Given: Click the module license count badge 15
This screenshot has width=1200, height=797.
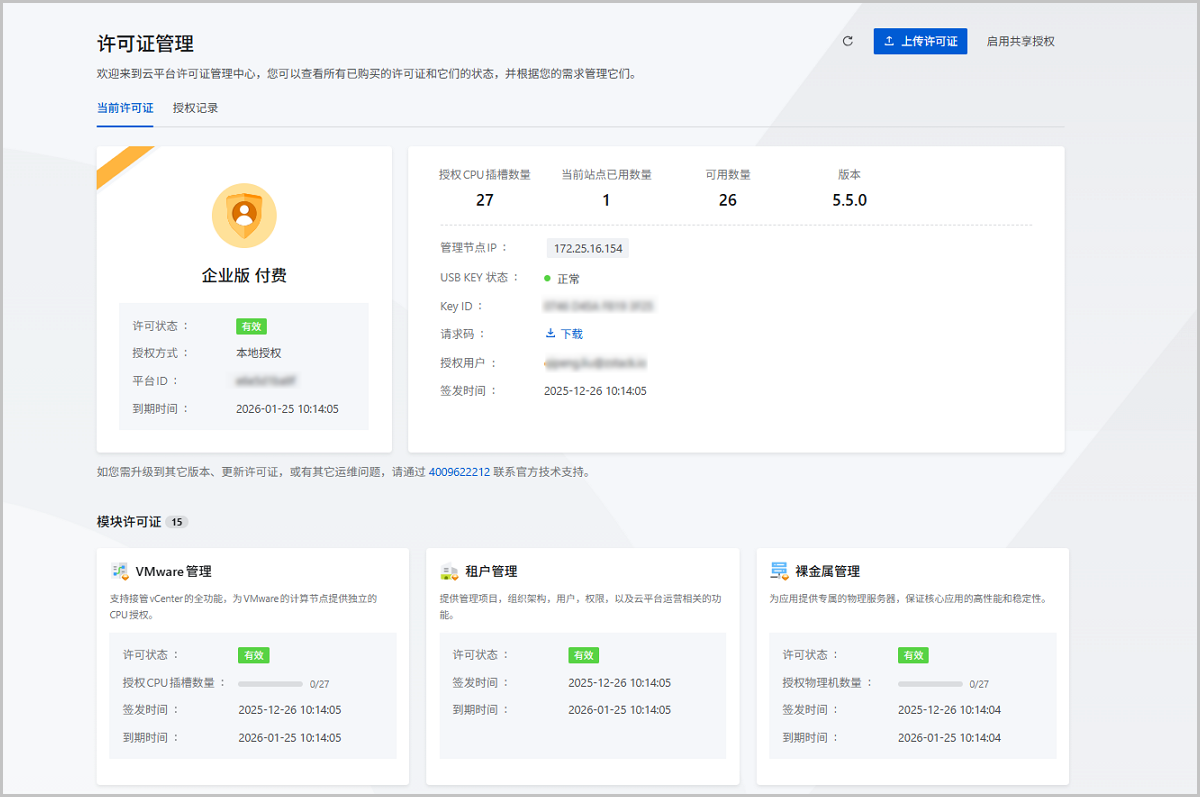Looking at the screenshot, I should click(x=177, y=522).
